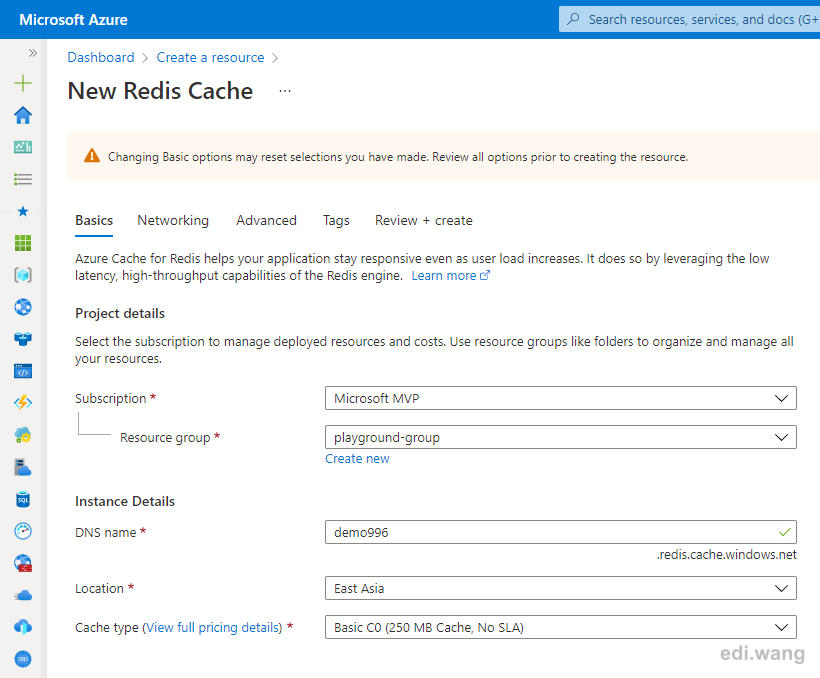Viewport: 820px width, 678px height.
Task: Open the gauge Monitor icon in sidebar
Action: point(23,532)
